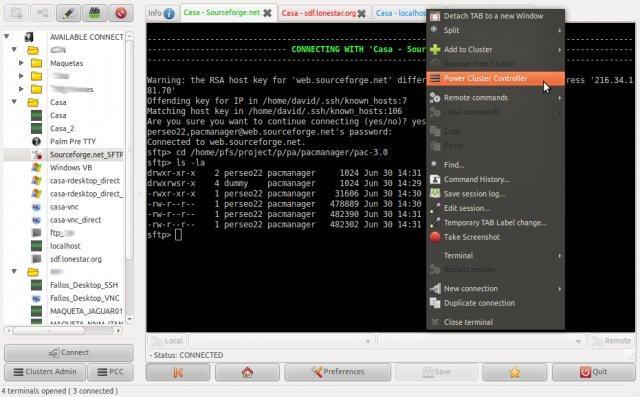
Task: Collapse the Casa folder
Action: click(x=14, y=102)
